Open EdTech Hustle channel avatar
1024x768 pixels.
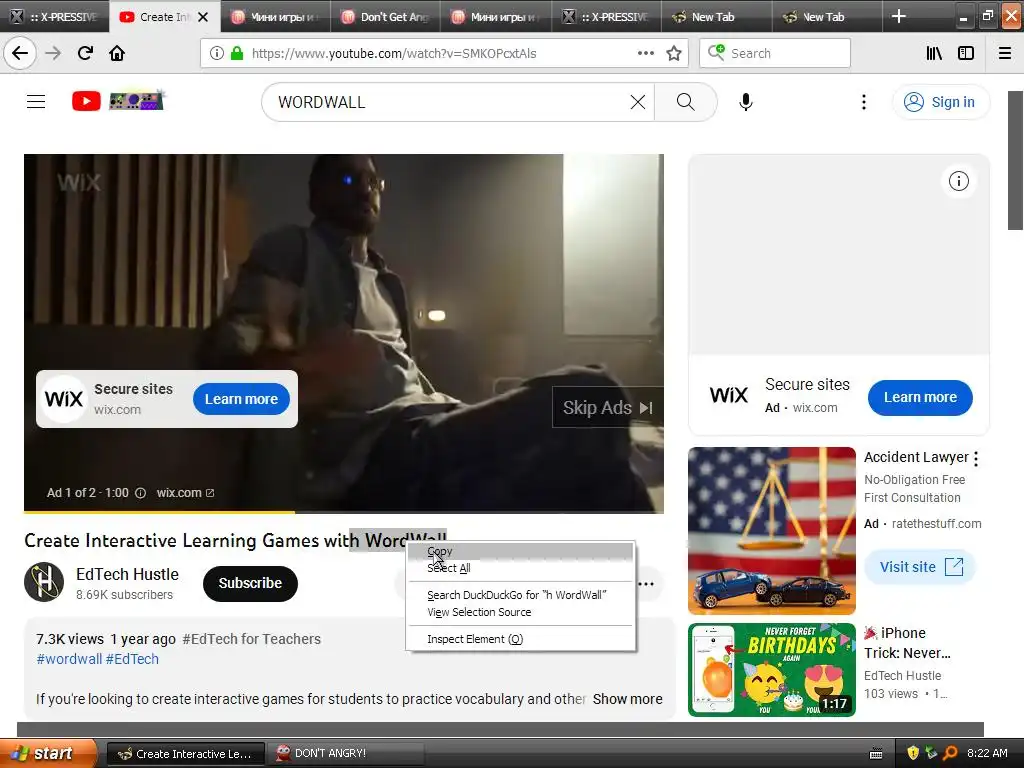pyautogui.click(x=44, y=582)
